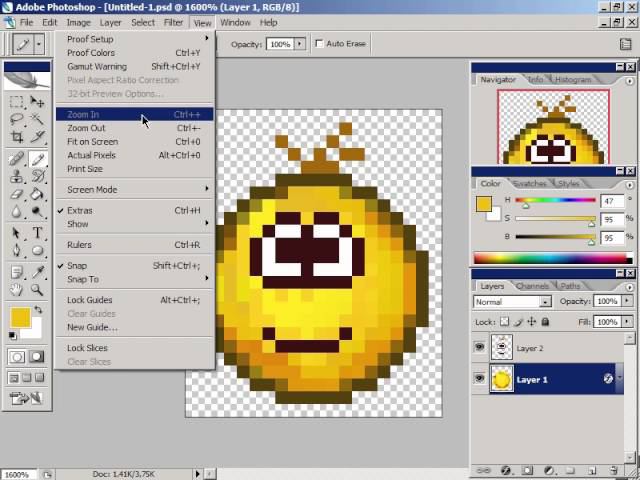Select the Type tool
Image resolution: width=640 pixels, height=480 pixels.
[37, 233]
